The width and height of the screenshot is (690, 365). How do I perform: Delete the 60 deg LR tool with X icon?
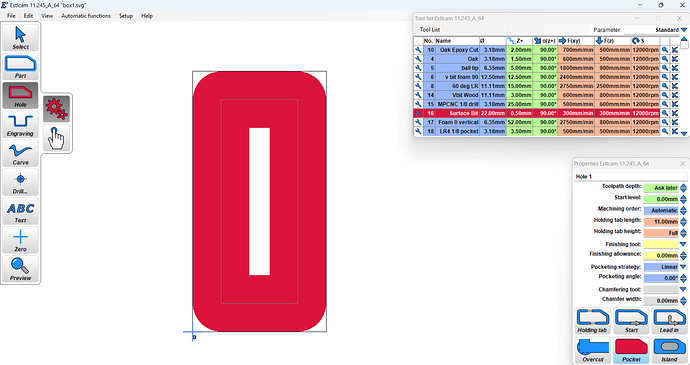point(675,86)
